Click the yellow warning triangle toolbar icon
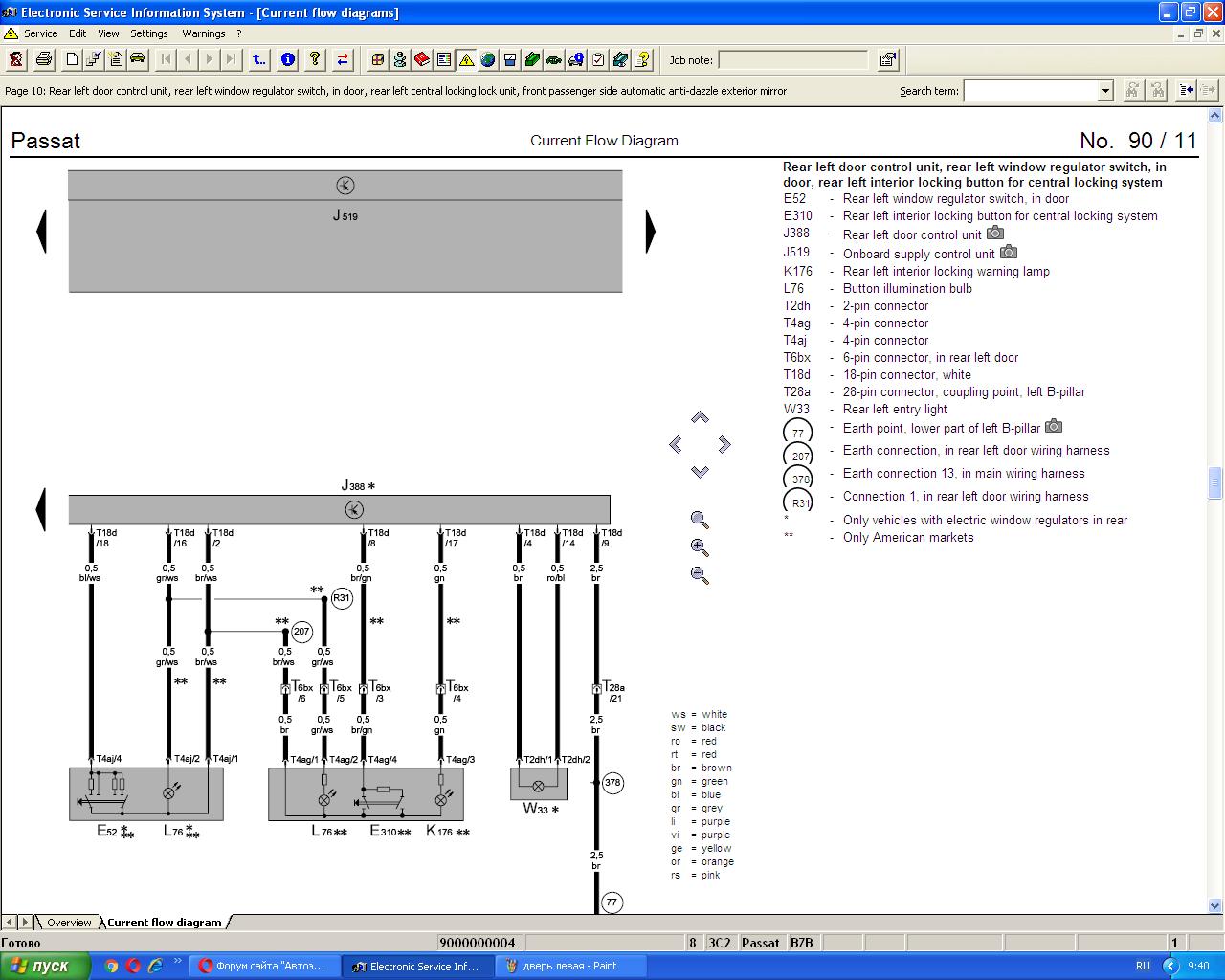This screenshot has height=980, width=1225. [x=466, y=59]
